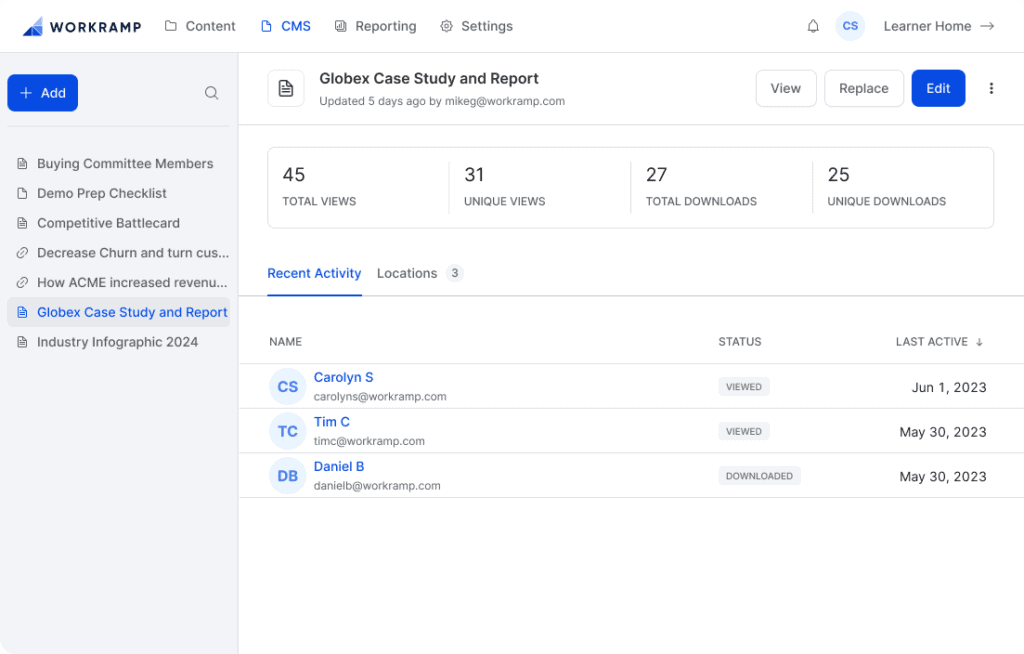Image resolution: width=1024 pixels, height=654 pixels.
Task: Click the Competitive Battlecard file icon
Action: (x=22, y=223)
